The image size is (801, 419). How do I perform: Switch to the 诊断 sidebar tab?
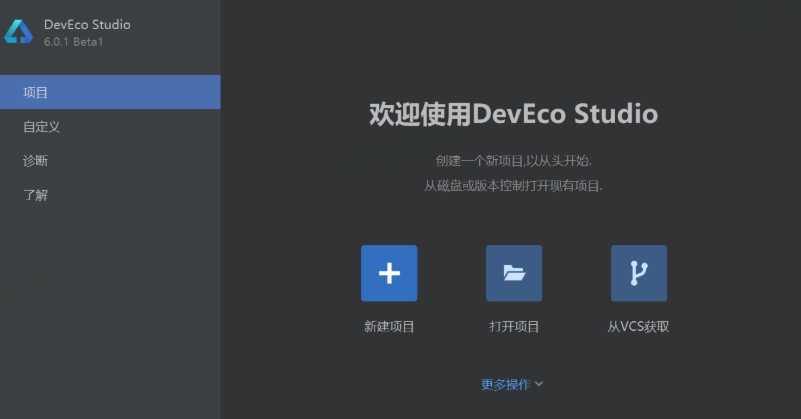pyautogui.click(x=110, y=160)
